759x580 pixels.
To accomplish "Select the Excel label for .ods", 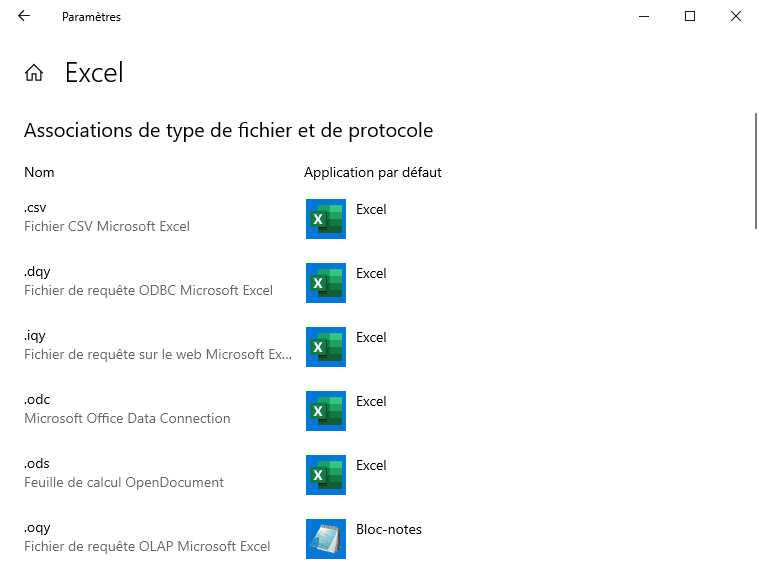I will point(371,466).
